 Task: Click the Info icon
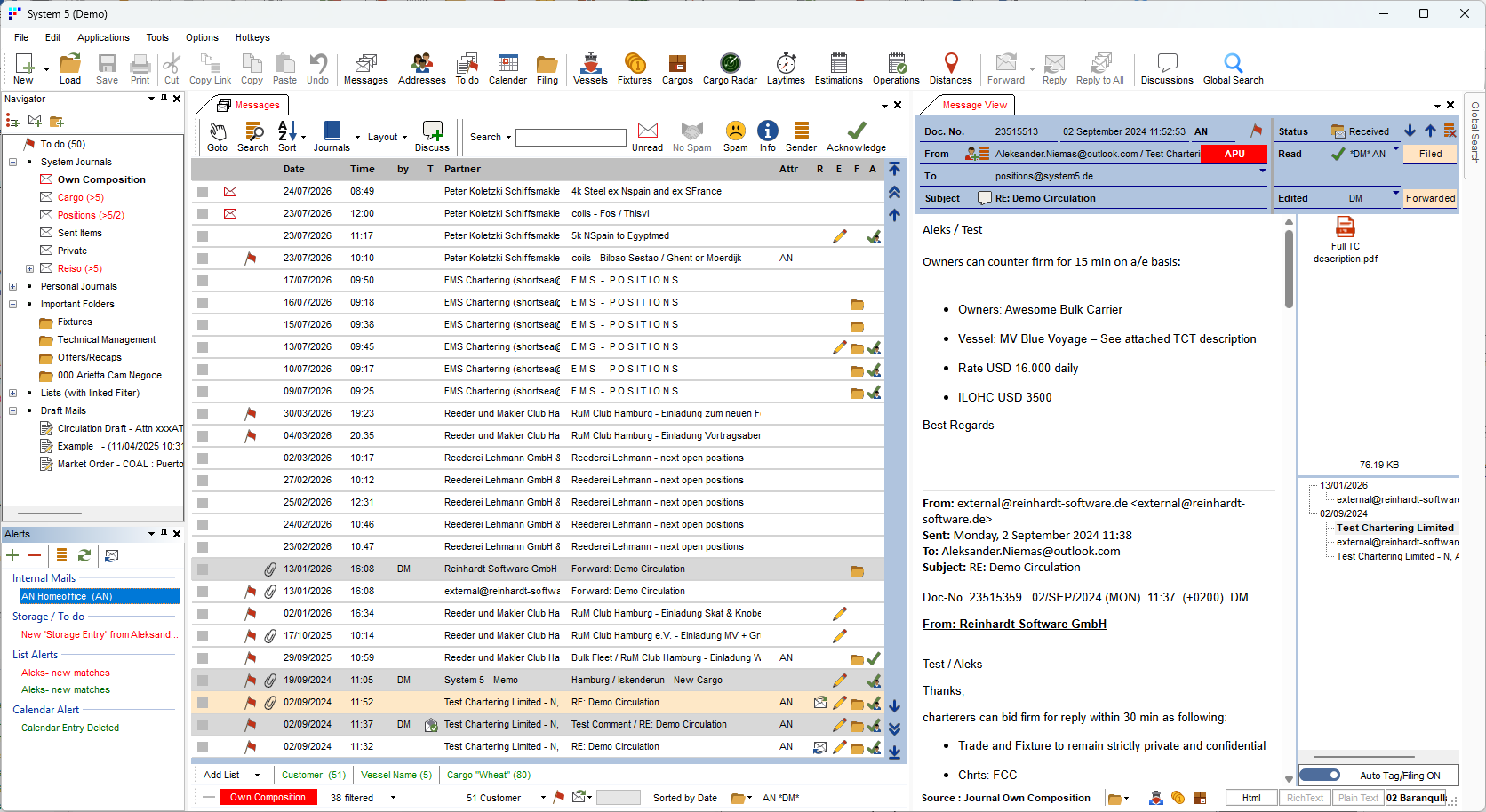click(768, 137)
